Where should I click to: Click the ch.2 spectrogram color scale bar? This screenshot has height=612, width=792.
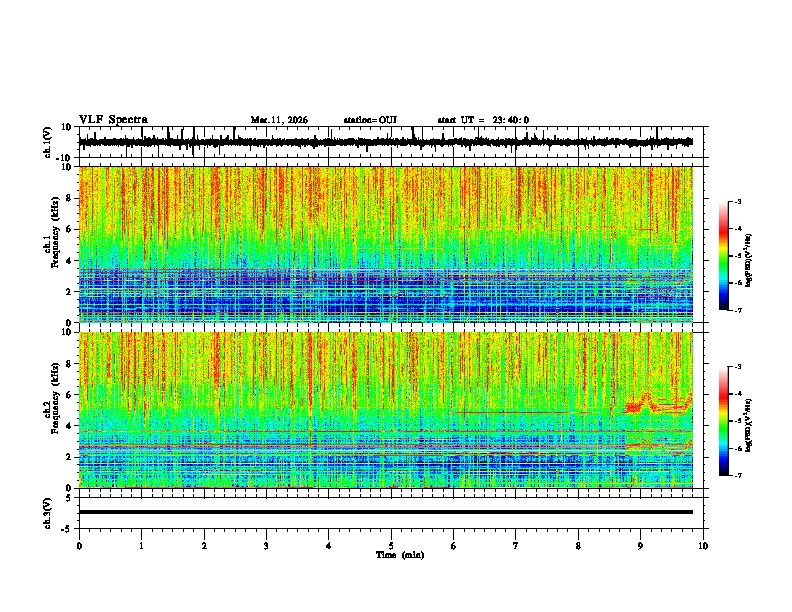pyautogui.click(x=723, y=421)
